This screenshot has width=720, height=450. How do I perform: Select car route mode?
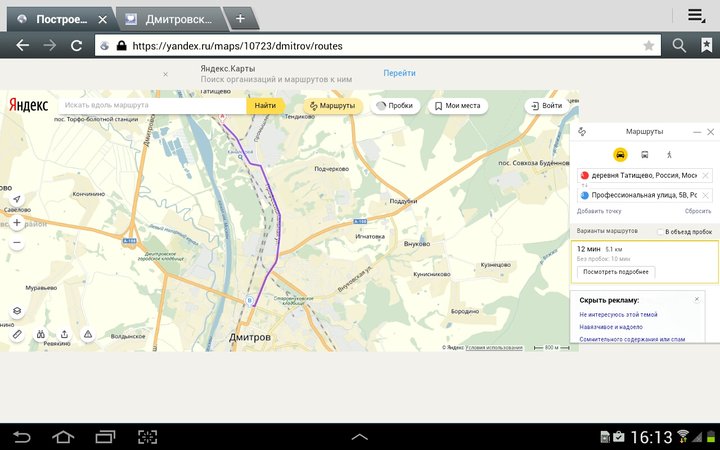coord(620,155)
